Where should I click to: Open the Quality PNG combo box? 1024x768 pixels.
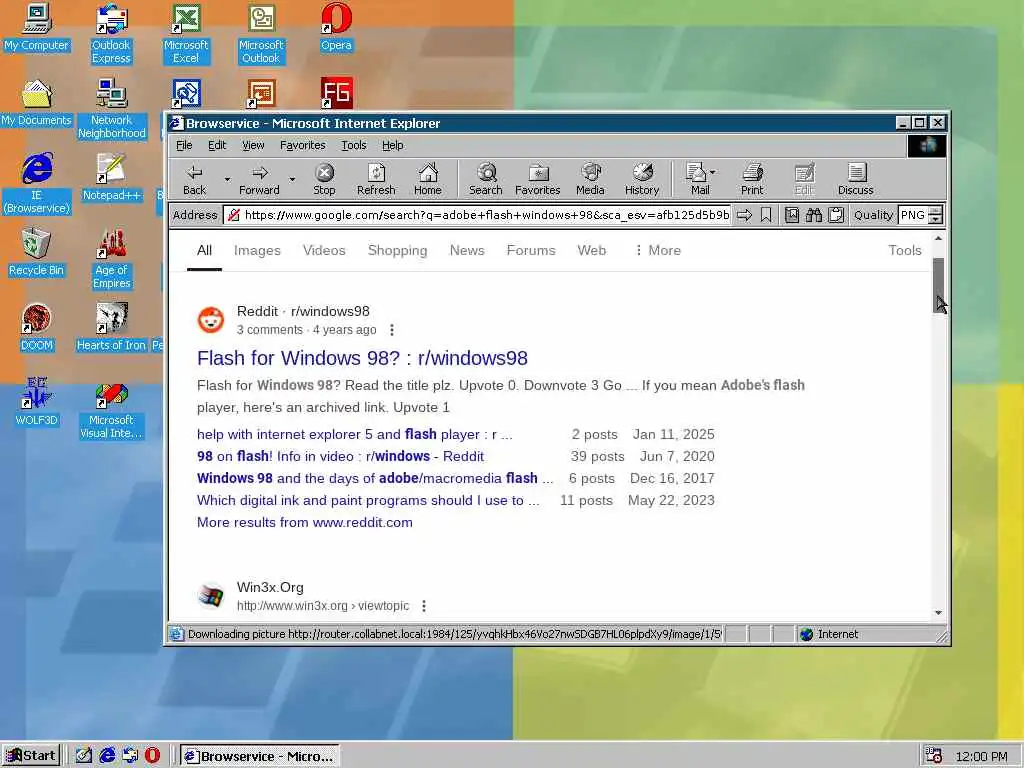click(x=921, y=215)
